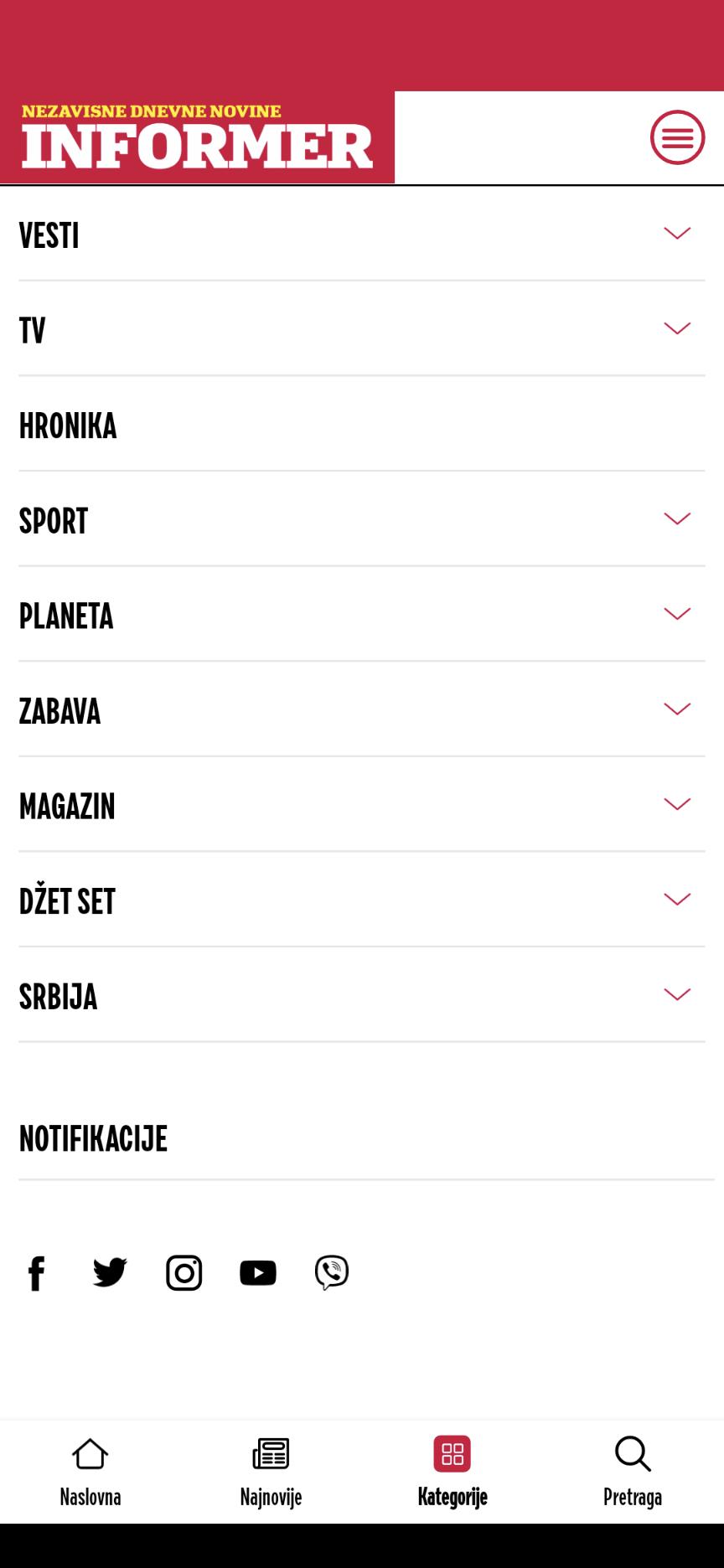This screenshot has width=724, height=1568.
Task: Open the Pretraga search tab
Action: (633, 1471)
